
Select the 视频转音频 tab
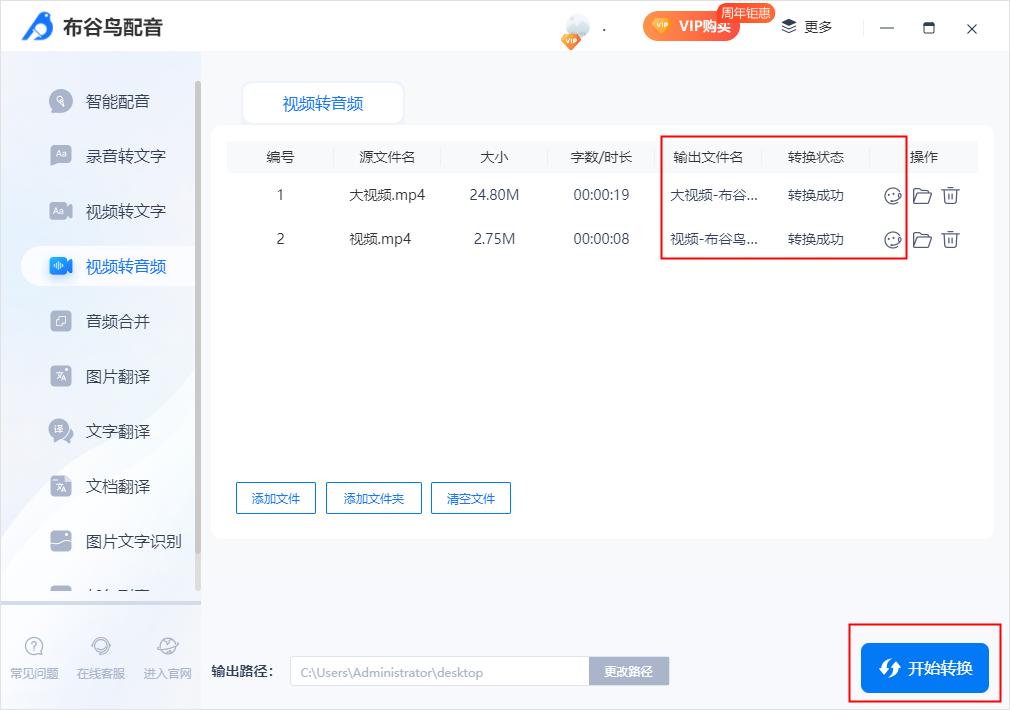(322, 102)
